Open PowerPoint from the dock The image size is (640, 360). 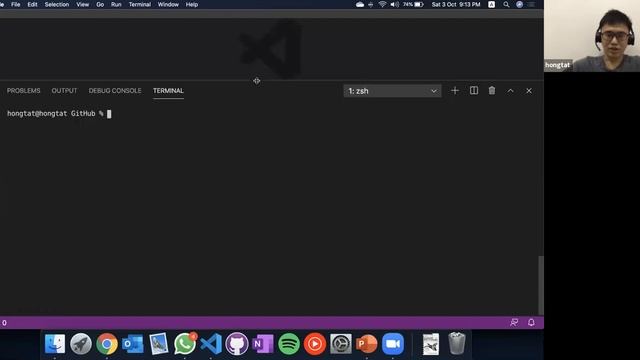pyautogui.click(x=367, y=344)
